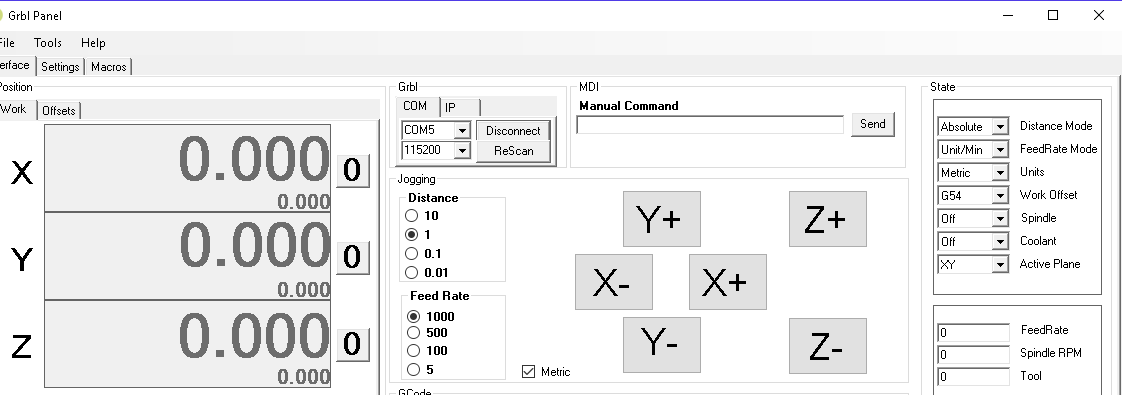
Task: Click the X axis position readout
Action: point(187,168)
